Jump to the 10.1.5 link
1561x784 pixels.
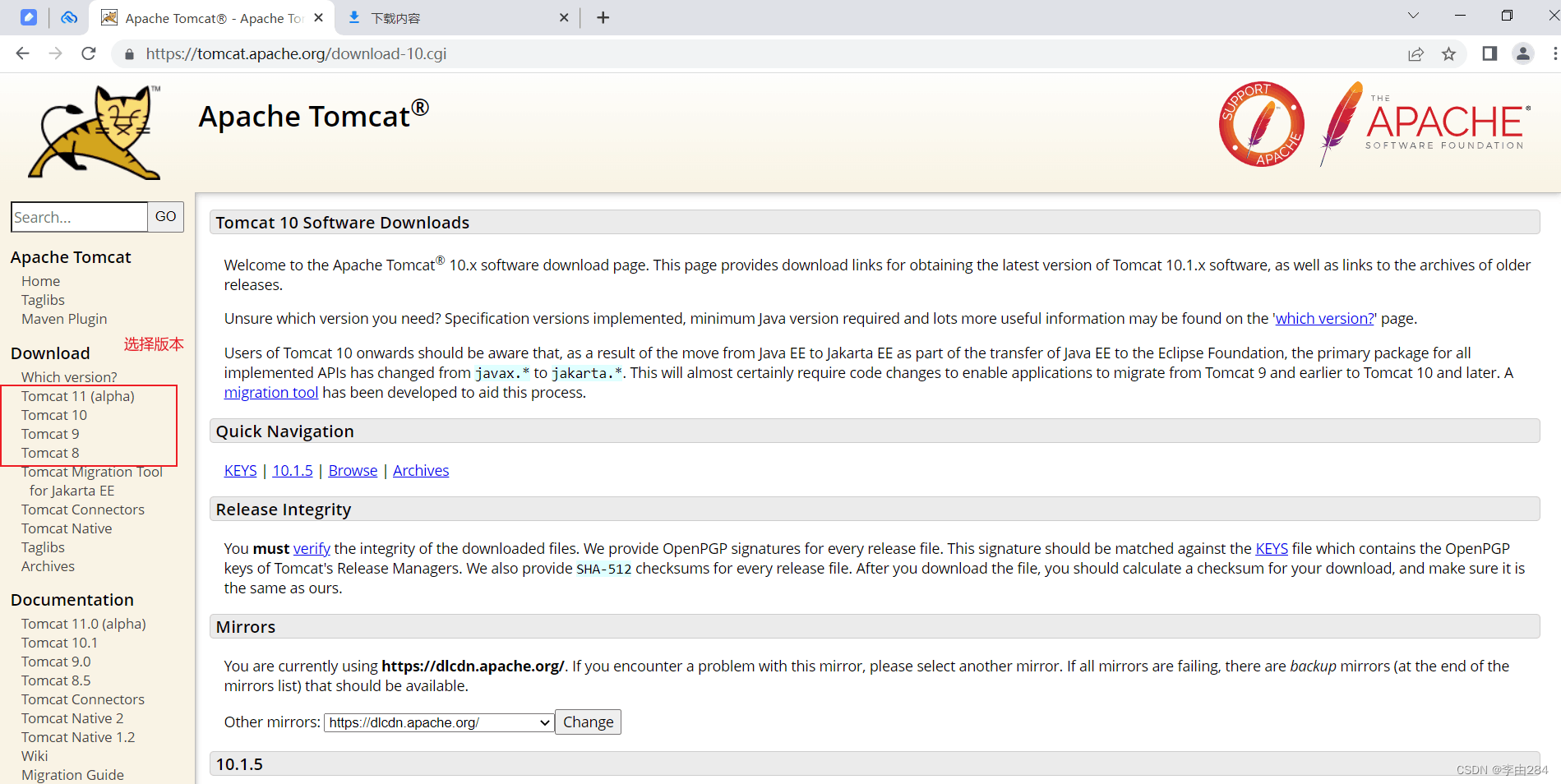pyautogui.click(x=293, y=471)
